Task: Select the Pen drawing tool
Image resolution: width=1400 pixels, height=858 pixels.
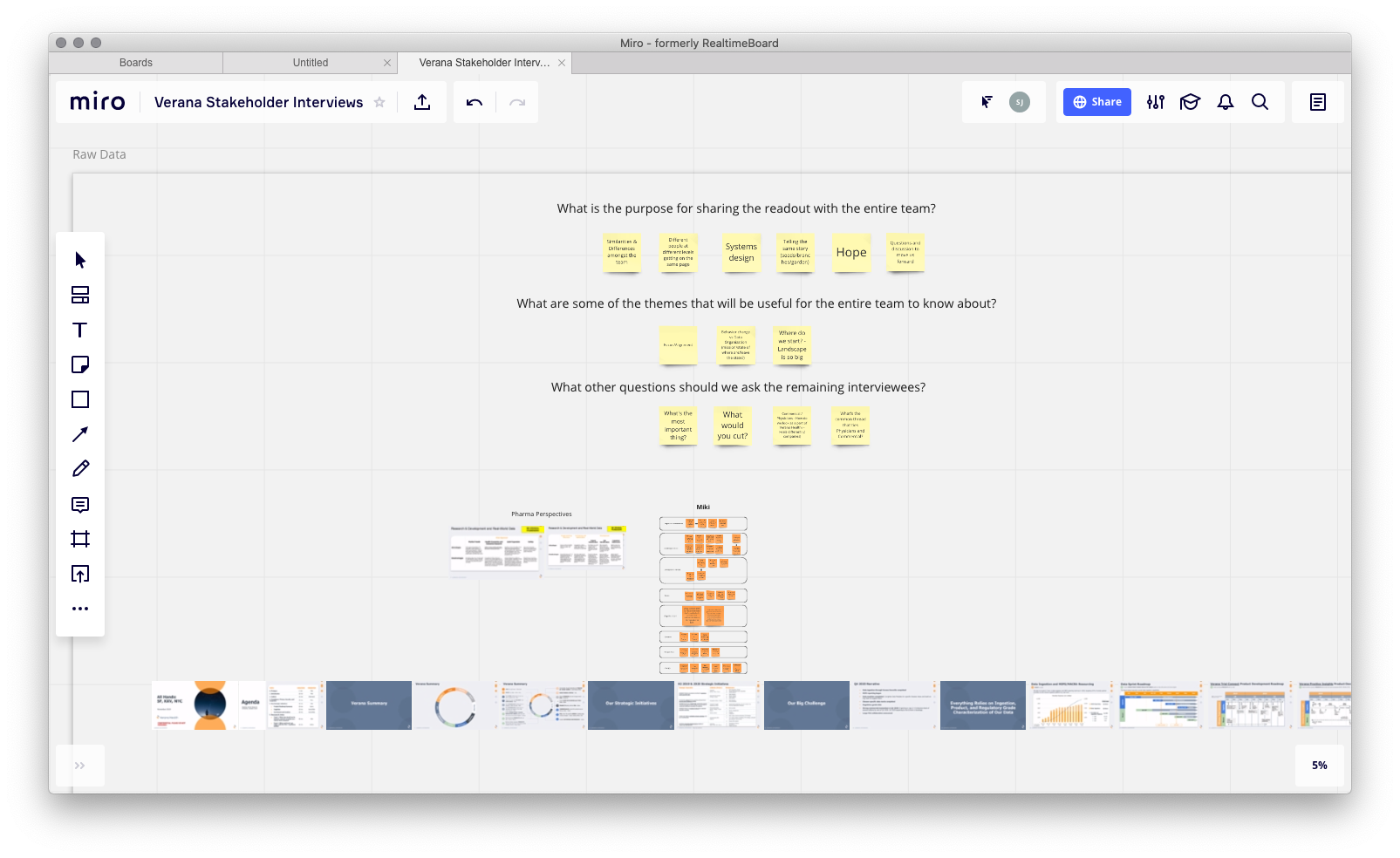Action: pos(80,469)
